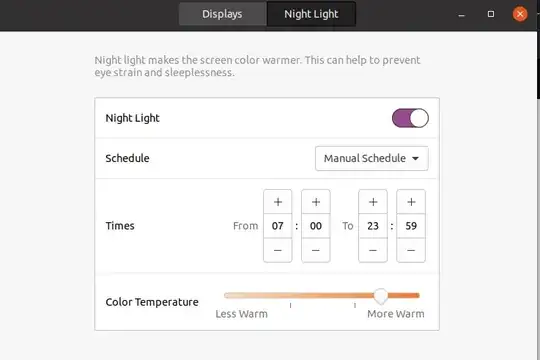
Task: Decrease the To minutes with minus
Action: click(411, 250)
